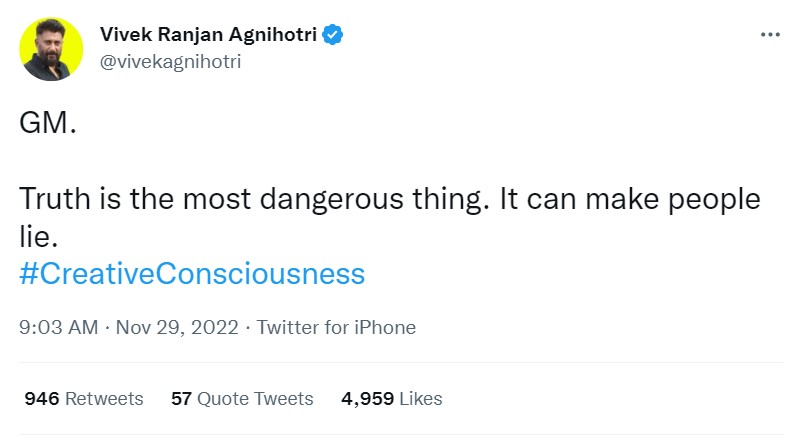Click the 57 quote tweet count number
The height and width of the screenshot is (438, 804).
coord(181,398)
